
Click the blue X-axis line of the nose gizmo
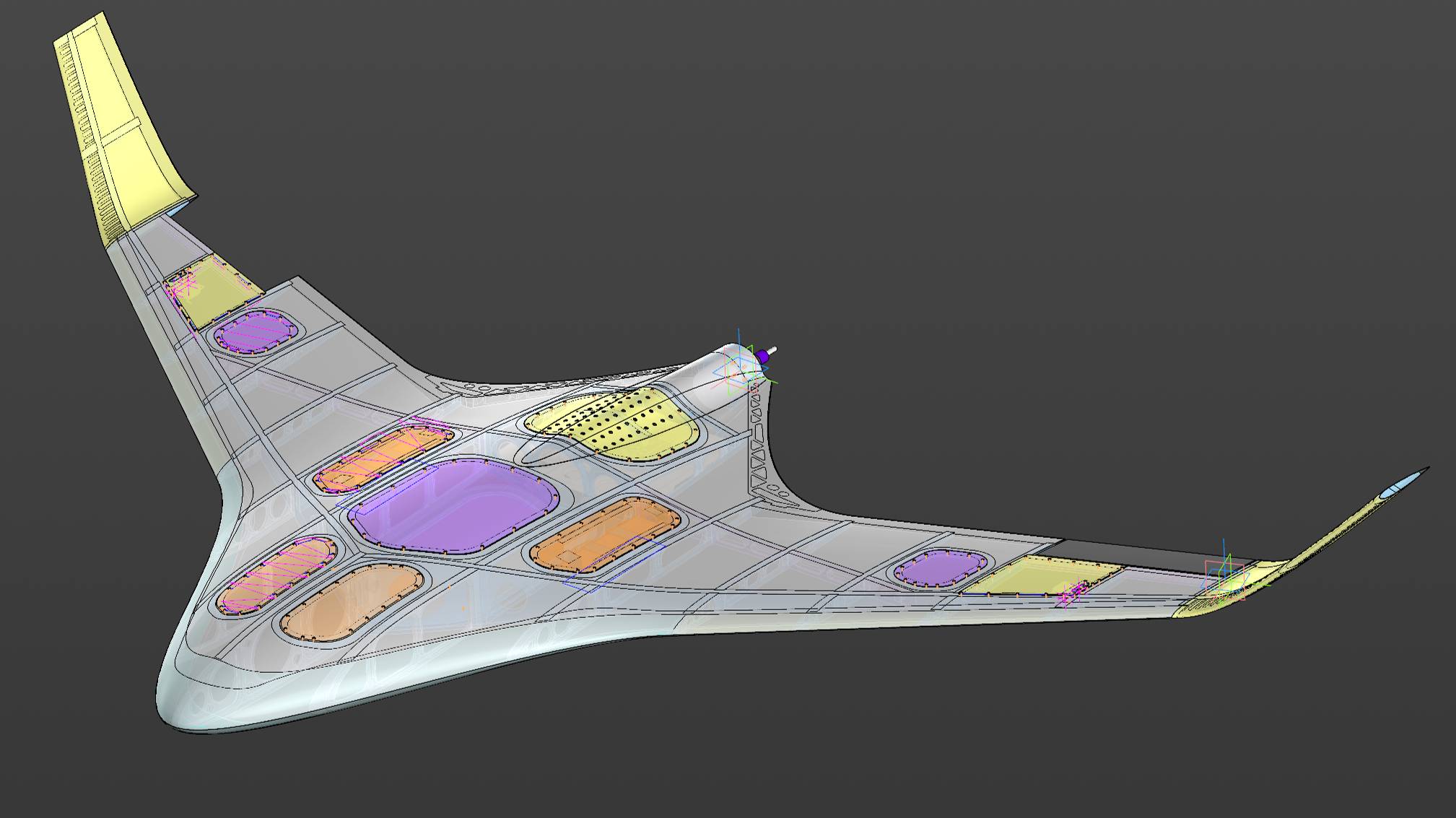738,336
